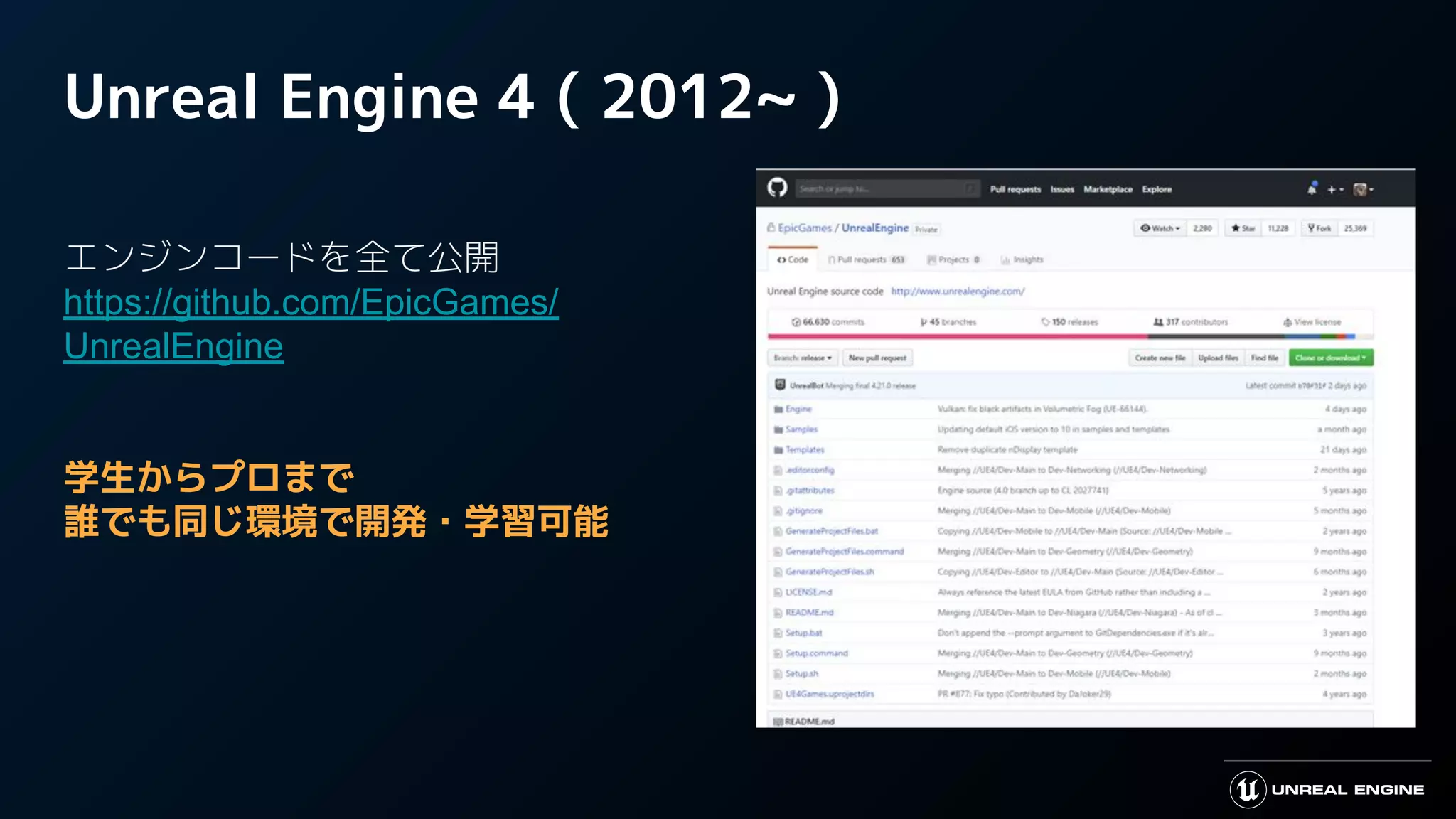Open Pull requests in GitHub header
Image resolution: width=1456 pixels, height=819 pixels.
pos(1015,189)
